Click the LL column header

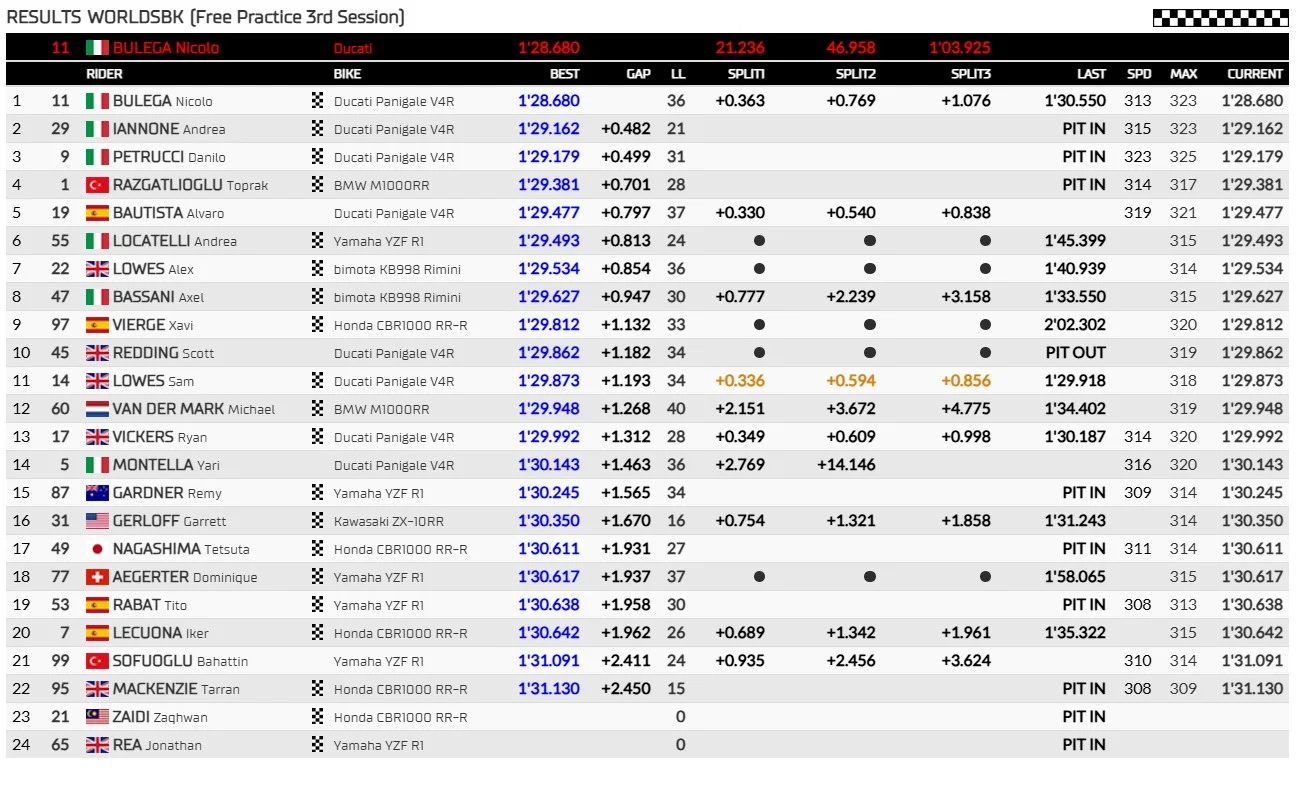(x=678, y=74)
